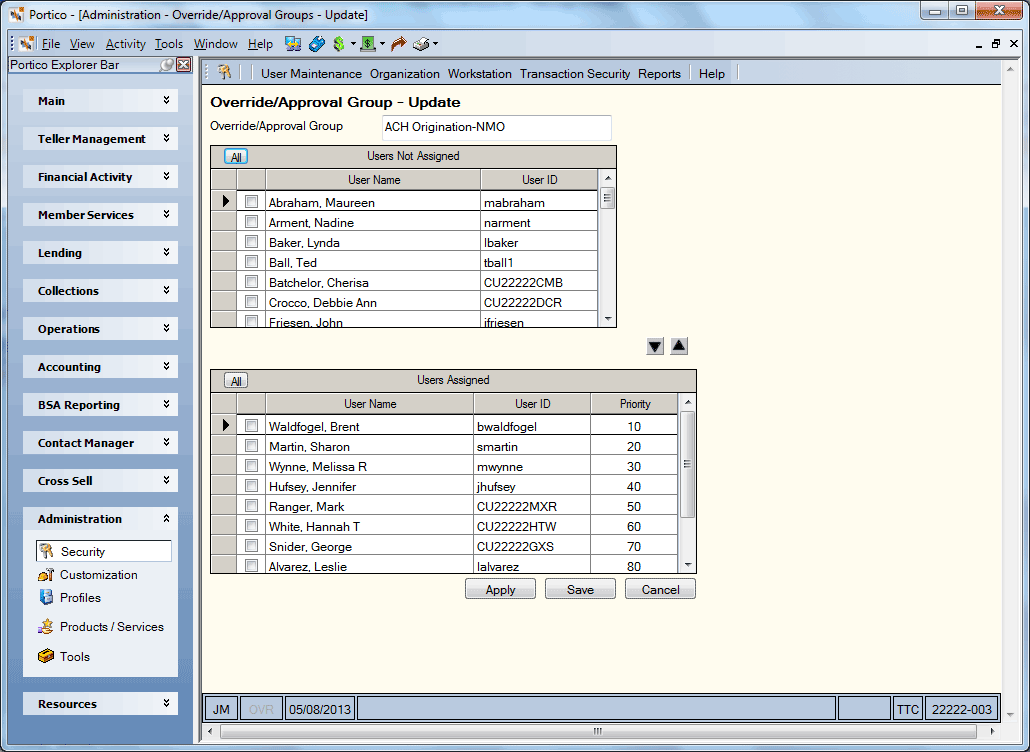Screen dimensions: 1030x752
Task: Check the box for Arment, Nadine
Action: [251, 222]
